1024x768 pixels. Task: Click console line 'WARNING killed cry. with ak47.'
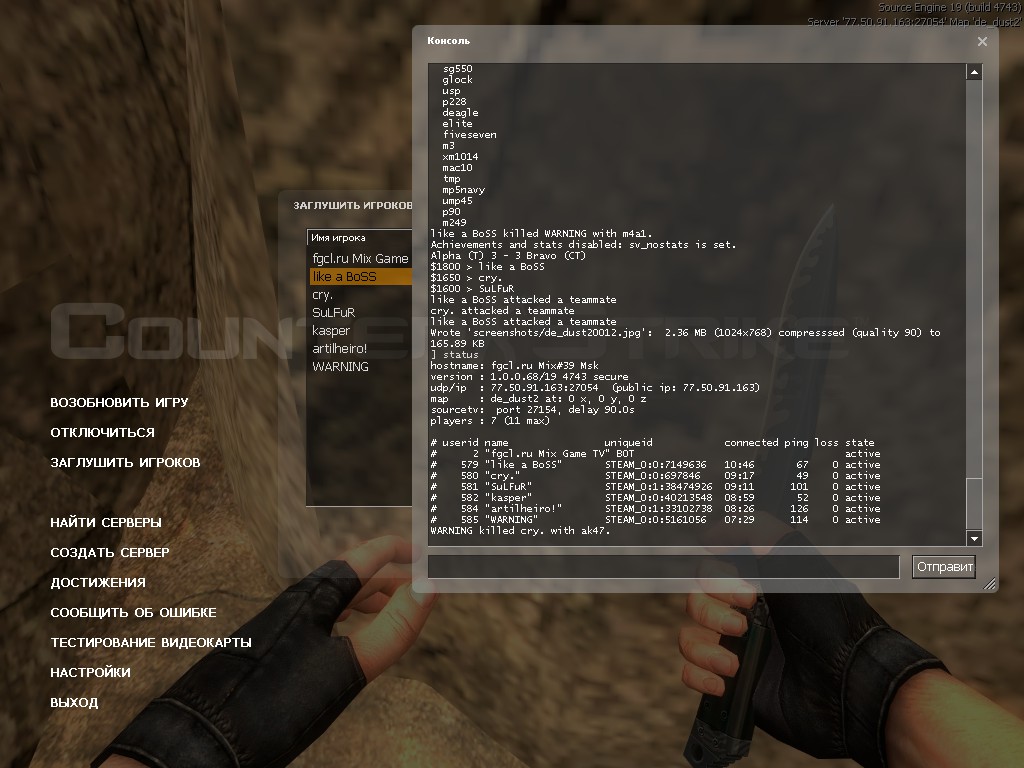[520, 531]
